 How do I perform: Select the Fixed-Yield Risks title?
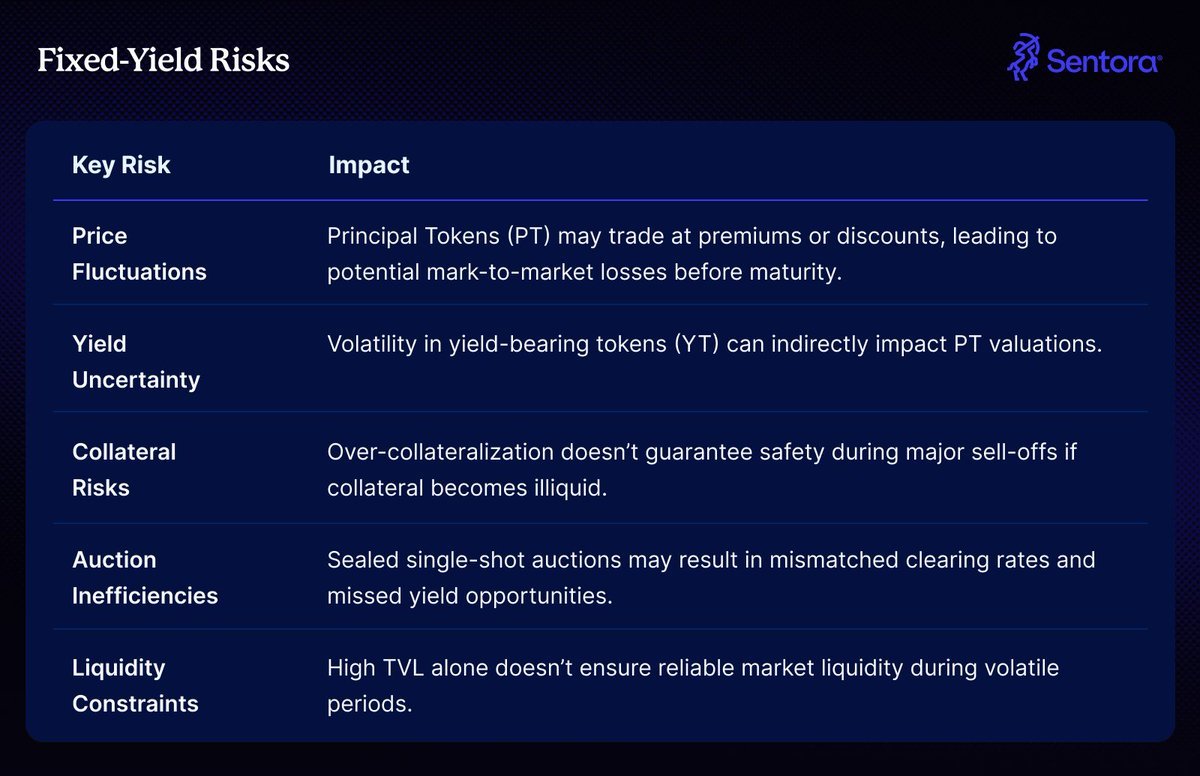[x=163, y=61]
